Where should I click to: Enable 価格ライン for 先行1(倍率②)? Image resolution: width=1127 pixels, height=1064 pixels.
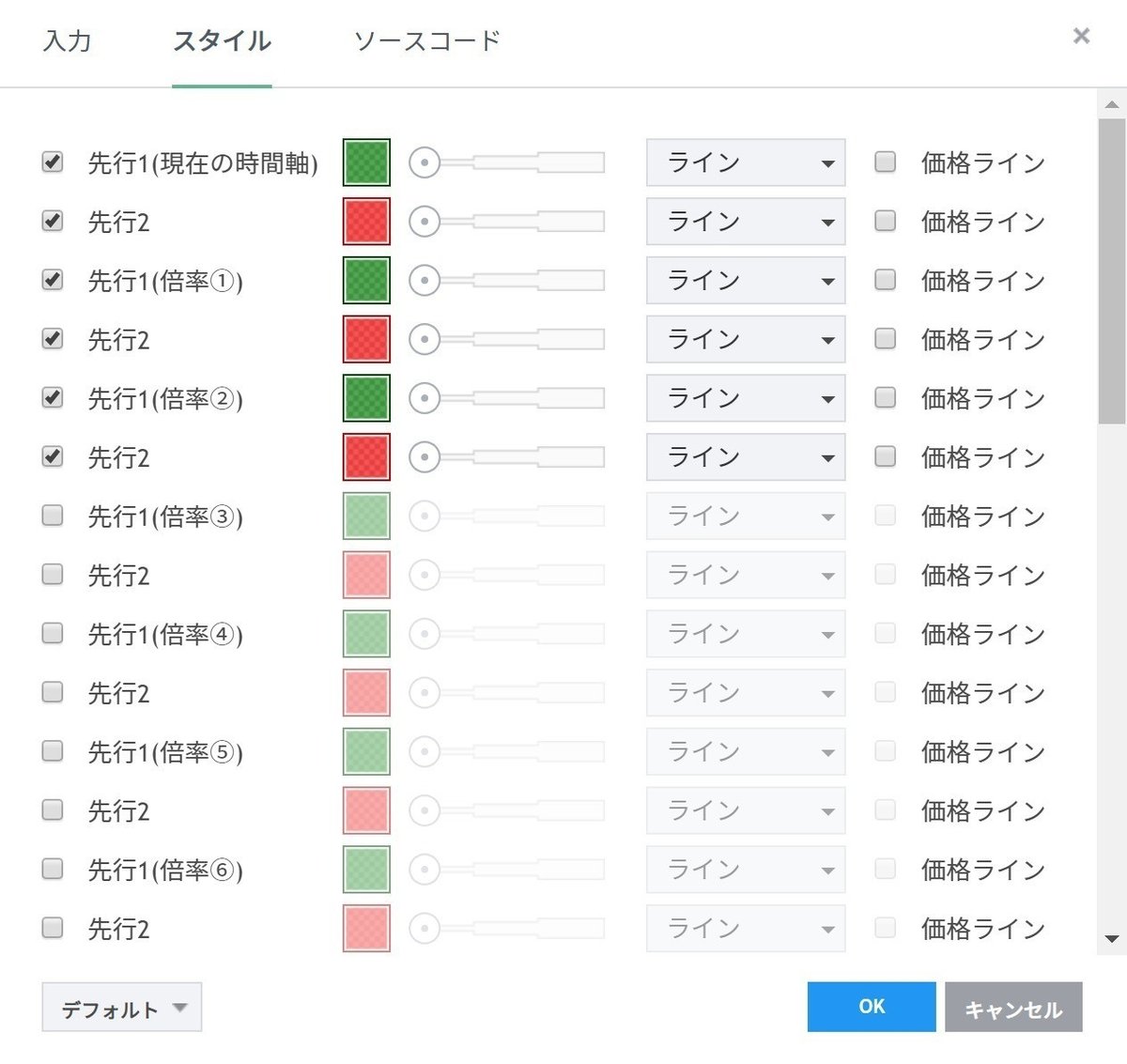pos(884,396)
